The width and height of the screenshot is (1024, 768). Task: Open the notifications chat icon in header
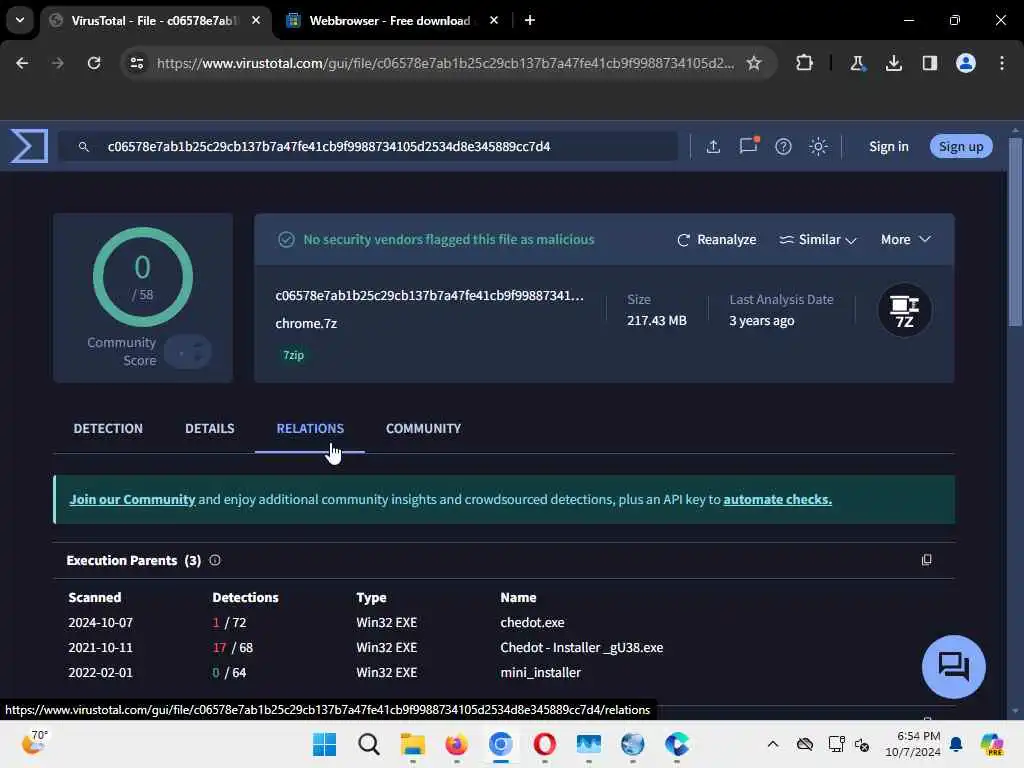point(748,146)
